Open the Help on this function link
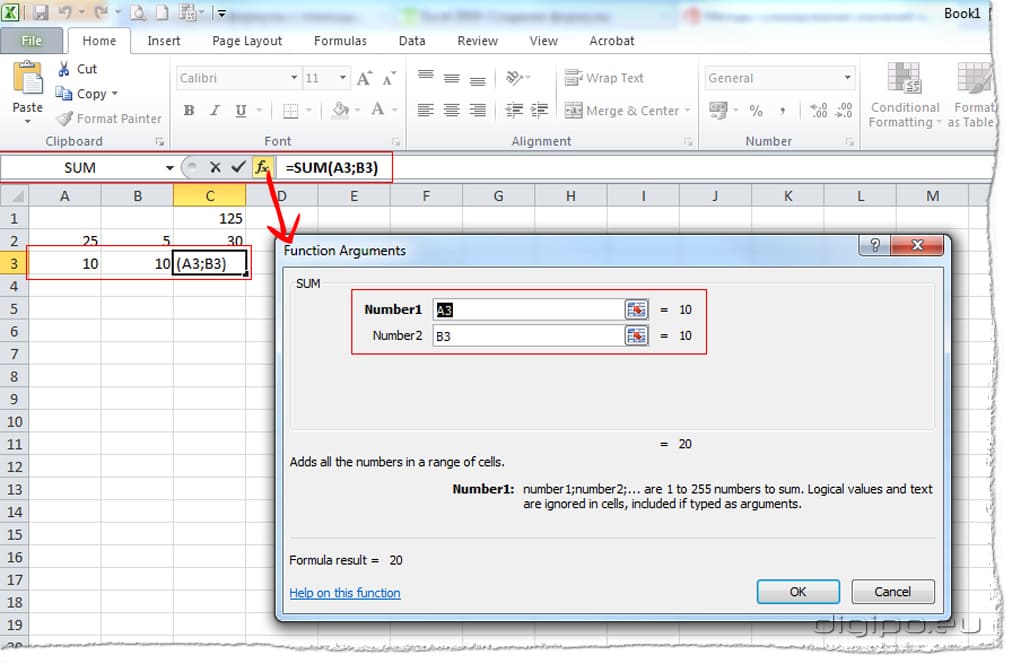 click(x=345, y=593)
